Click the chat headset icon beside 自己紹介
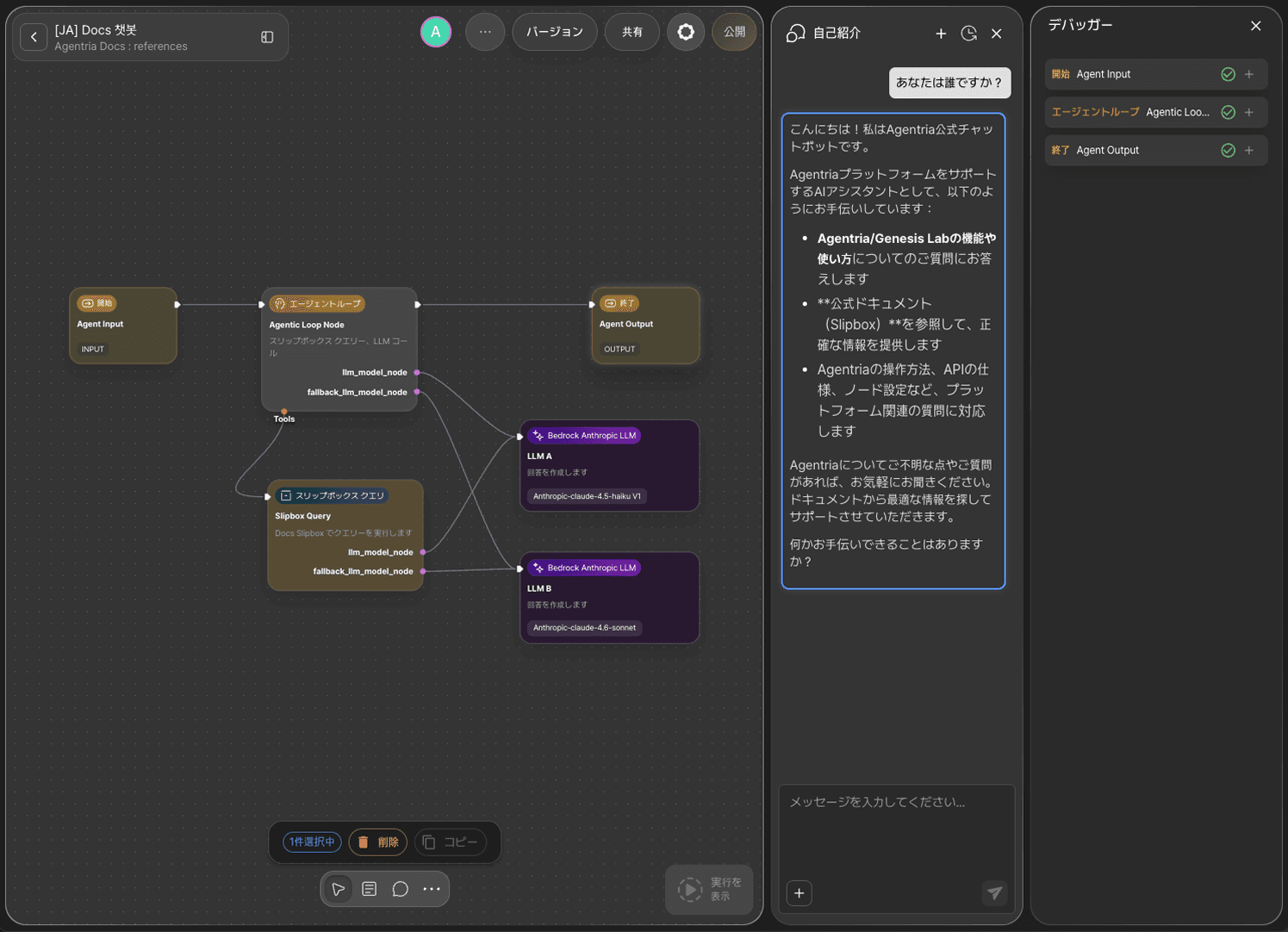This screenshot has width=1288, height=932. (x=796, y=34)
